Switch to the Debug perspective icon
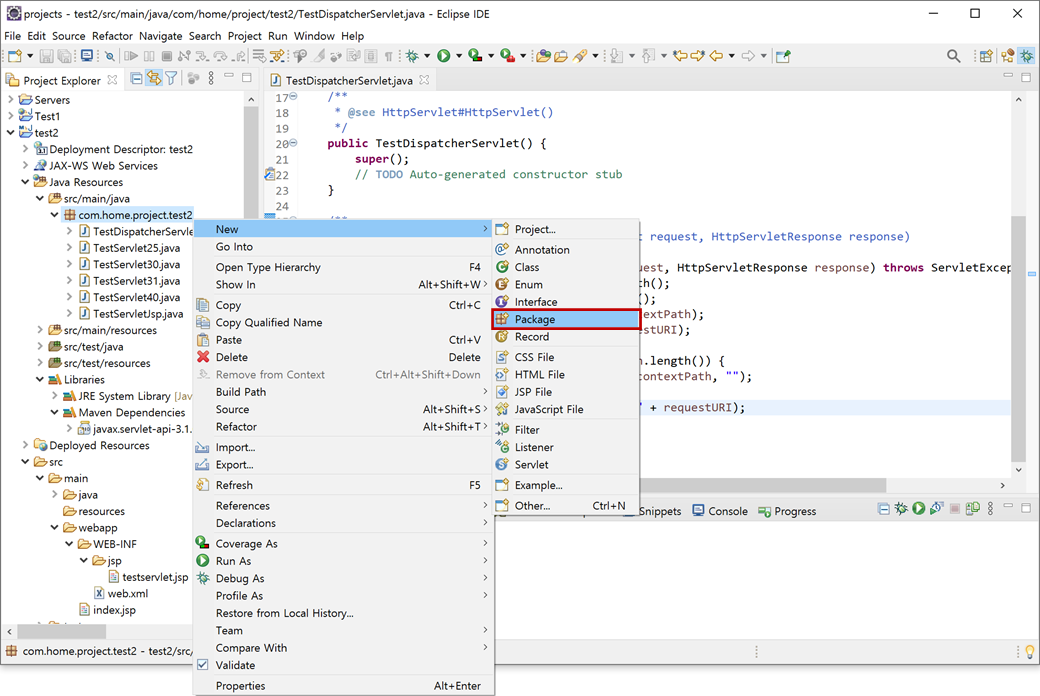This screenshot has width=1040, height=696. coord(1027,56)
